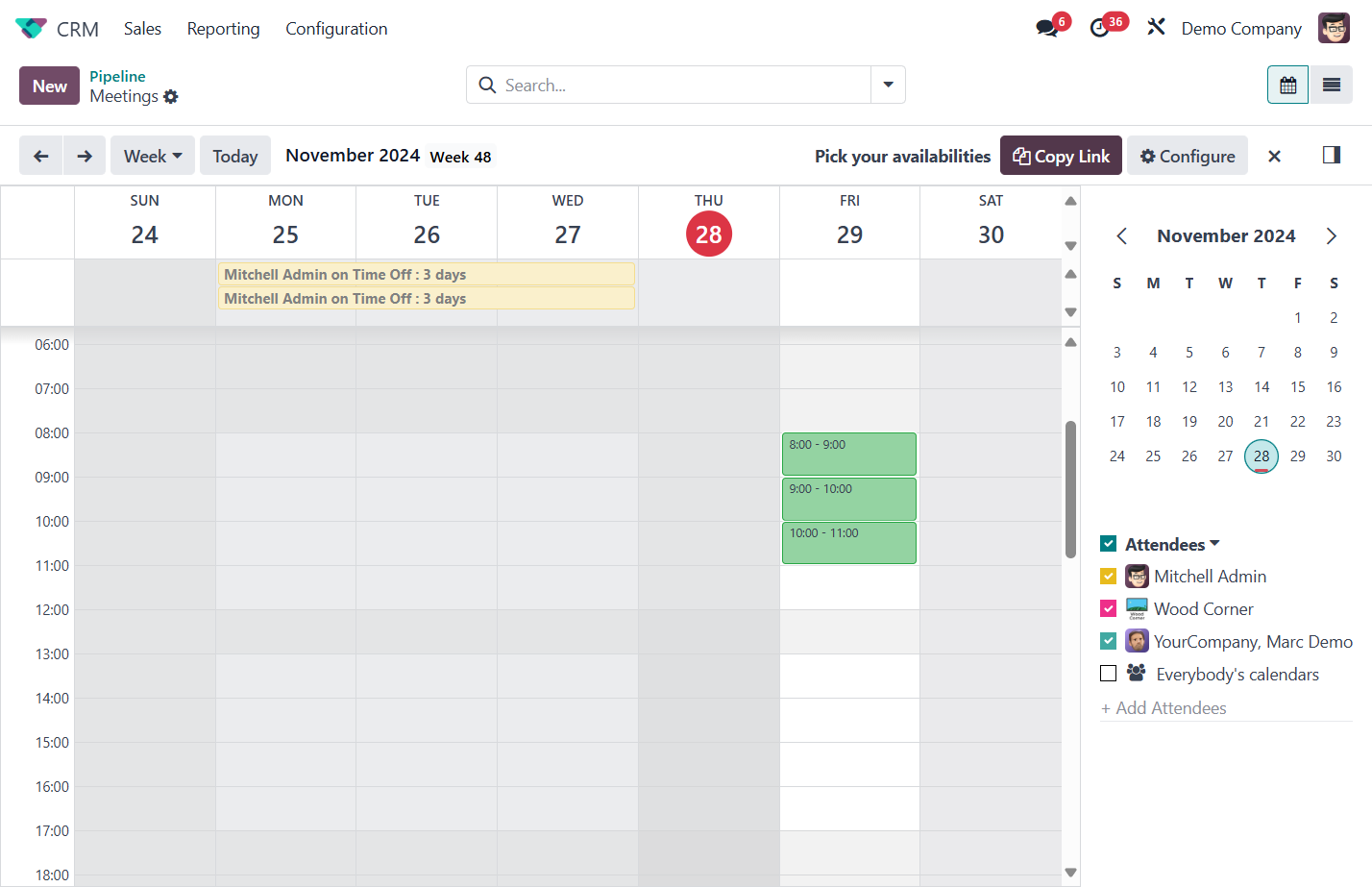Open the activities clock icon
The width and height of the screenshot is (1372, 887).
(x=1100, y=28)
